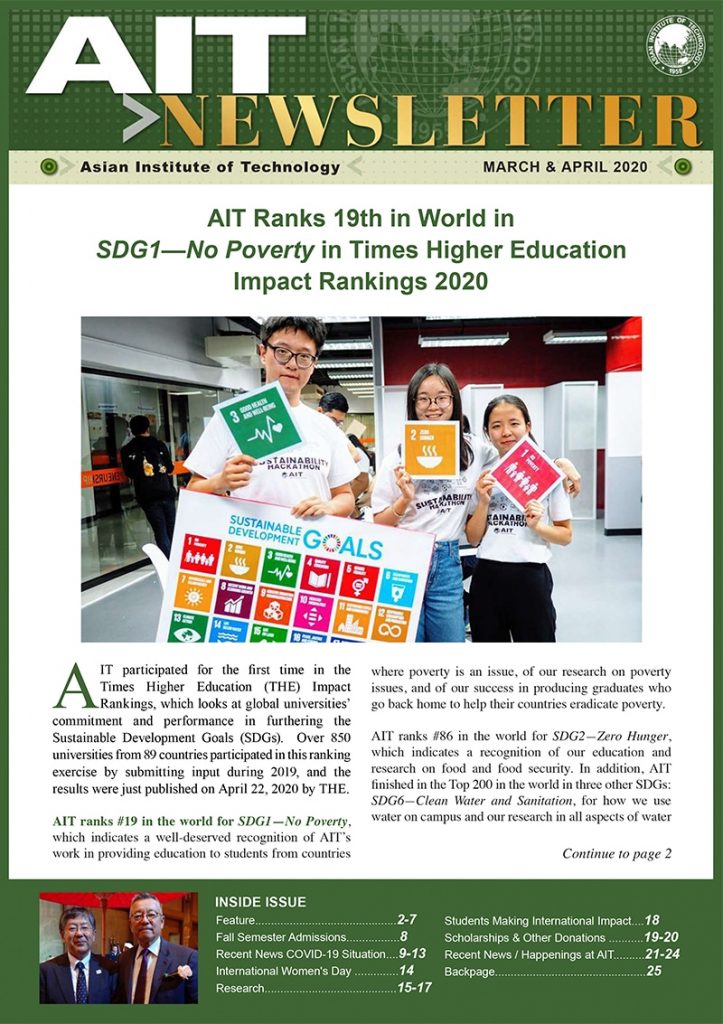
Task: Click the large drop-cap letter A
Action: (75, 687)
